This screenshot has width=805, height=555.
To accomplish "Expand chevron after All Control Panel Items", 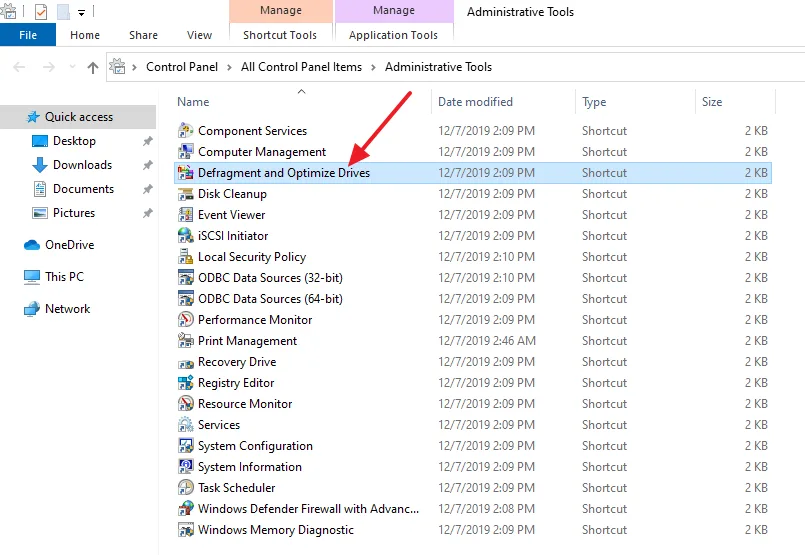I will point(373,67).
